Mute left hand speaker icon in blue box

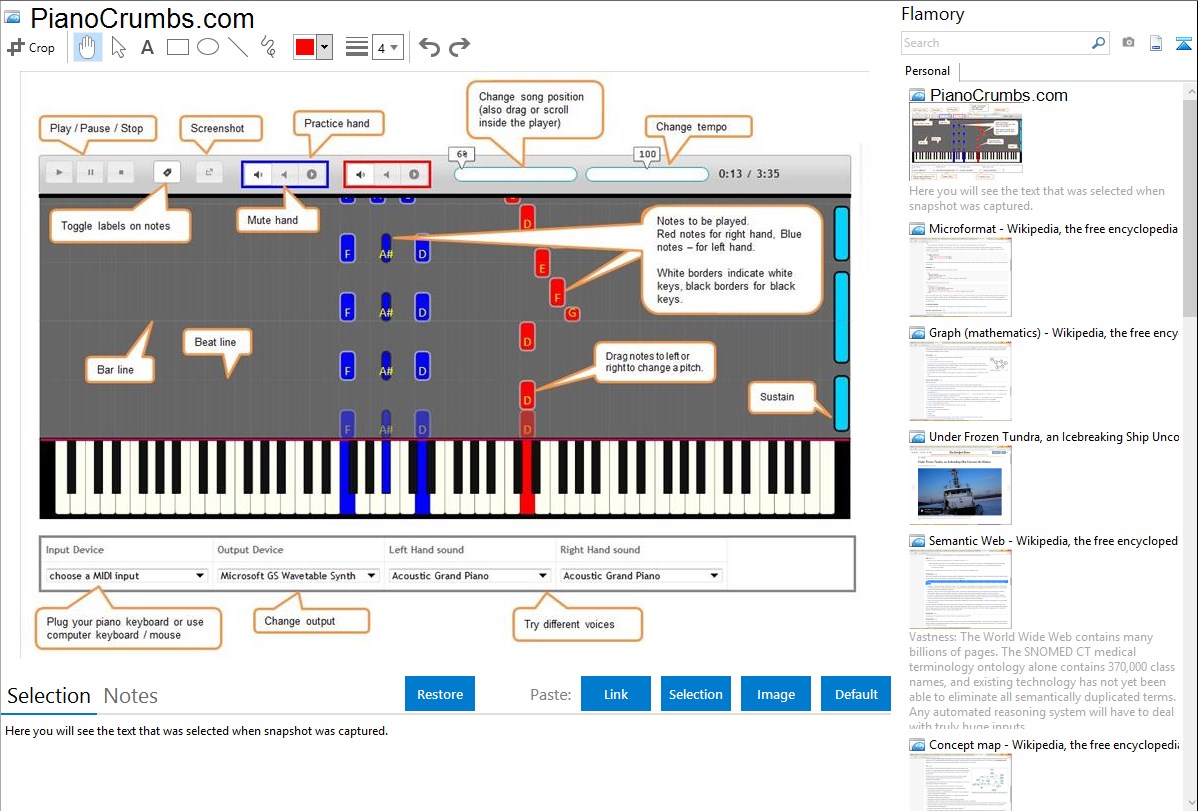click(x=258, y=174)
